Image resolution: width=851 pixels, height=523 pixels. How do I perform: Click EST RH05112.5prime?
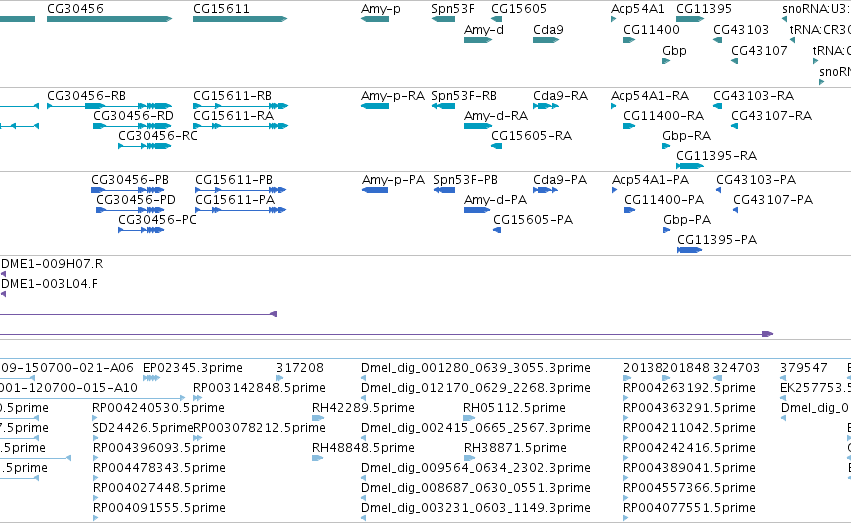point(514,409)
